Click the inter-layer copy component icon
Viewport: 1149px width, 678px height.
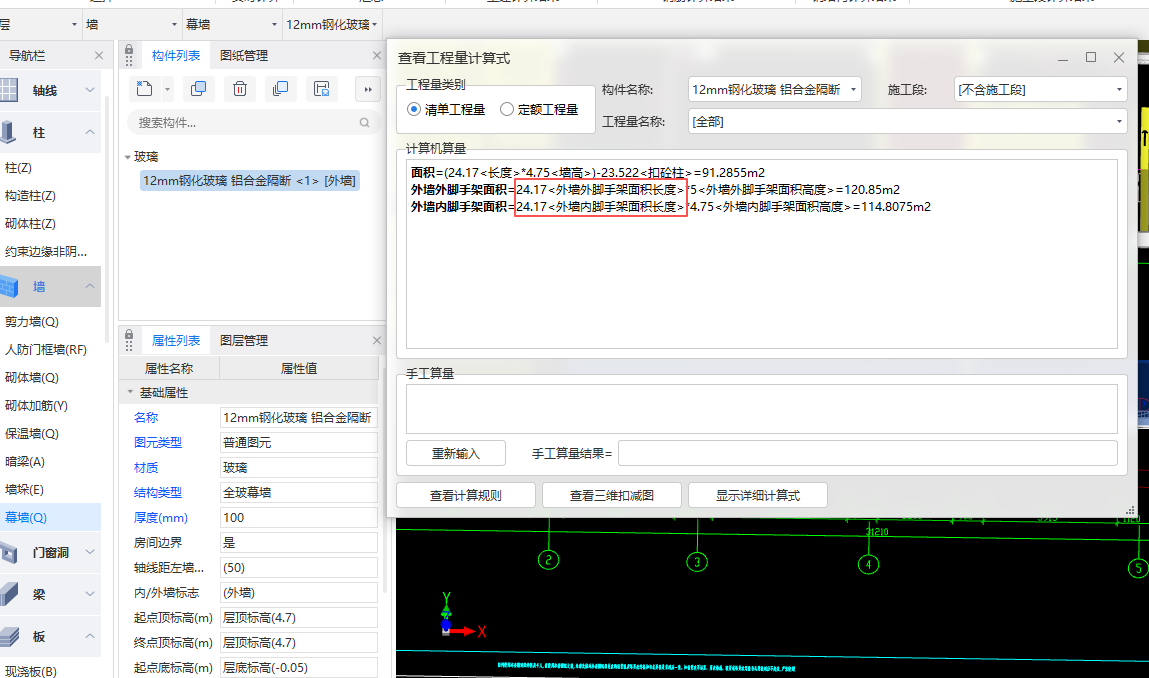pos(280,89)
